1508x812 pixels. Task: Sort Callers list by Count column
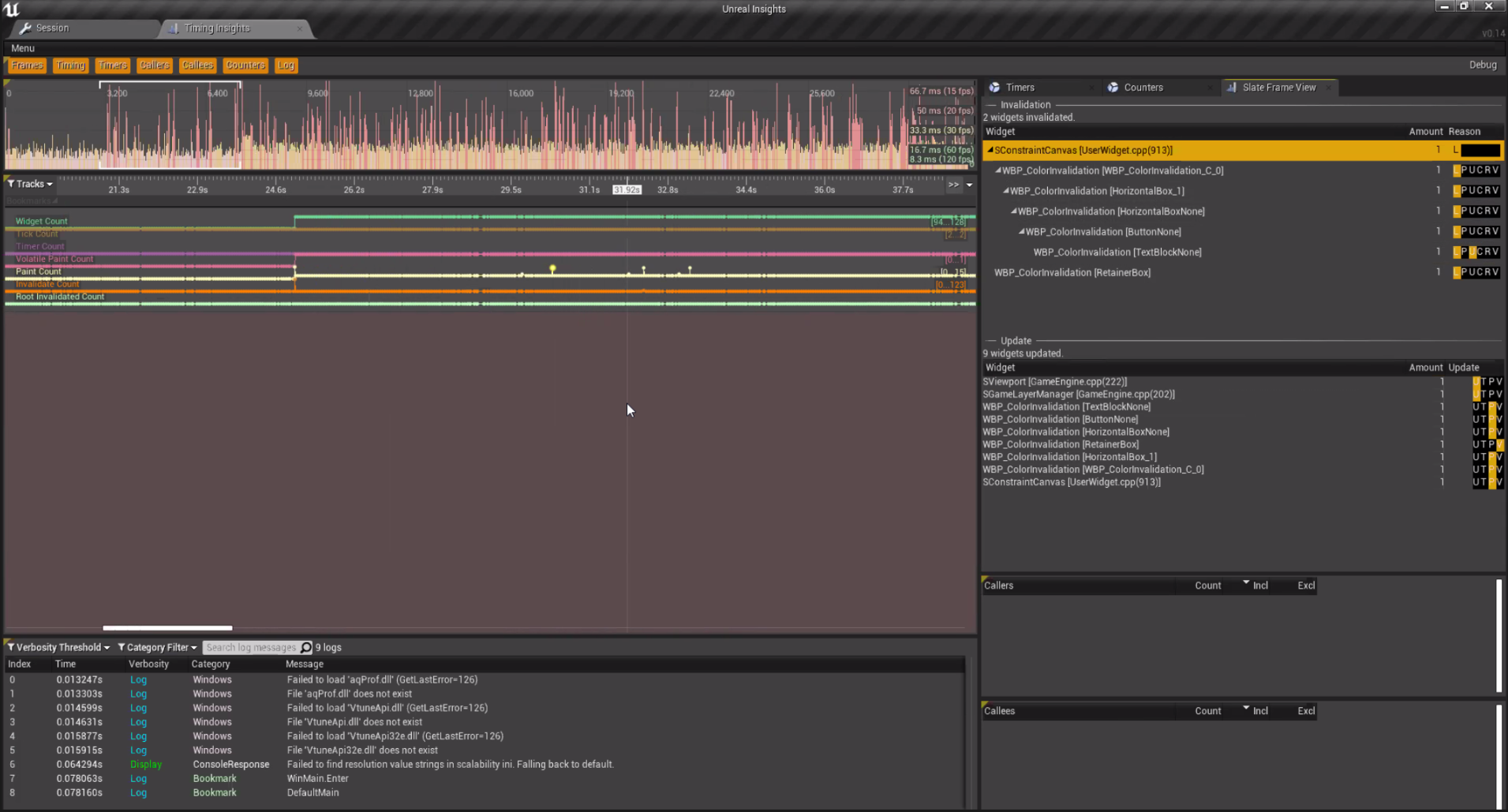point(1207,585)
